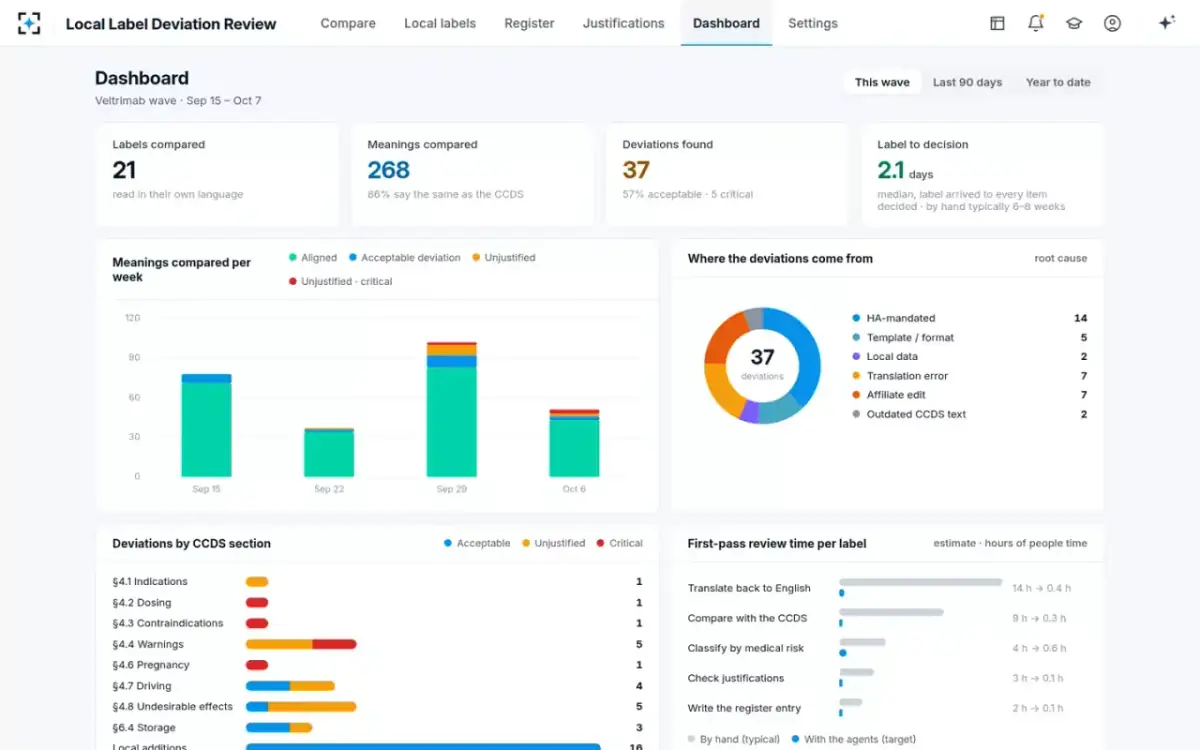Click the Sep 22 bar
1200x750 pixels.
pos(329,452)
